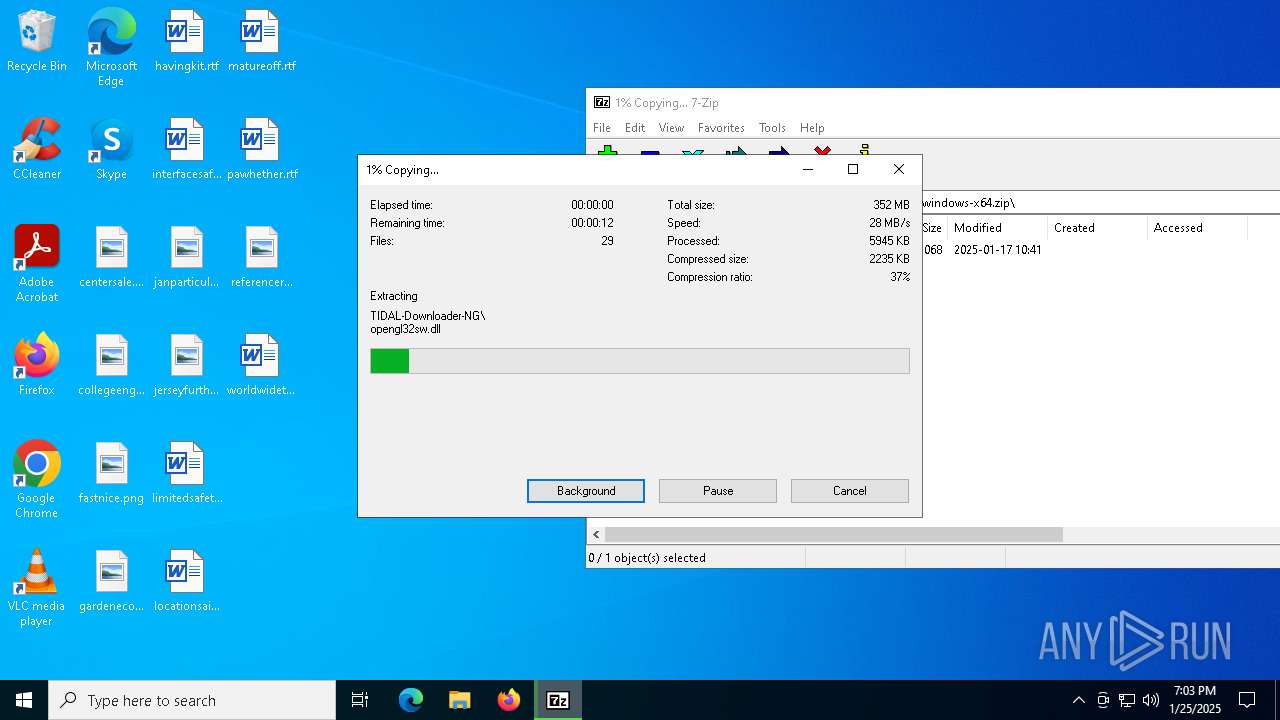This screenshot has height=720, width=1280.
Task: Click the 7-Zip horizontal scrollbar thumb
Action: pos(833,535)
